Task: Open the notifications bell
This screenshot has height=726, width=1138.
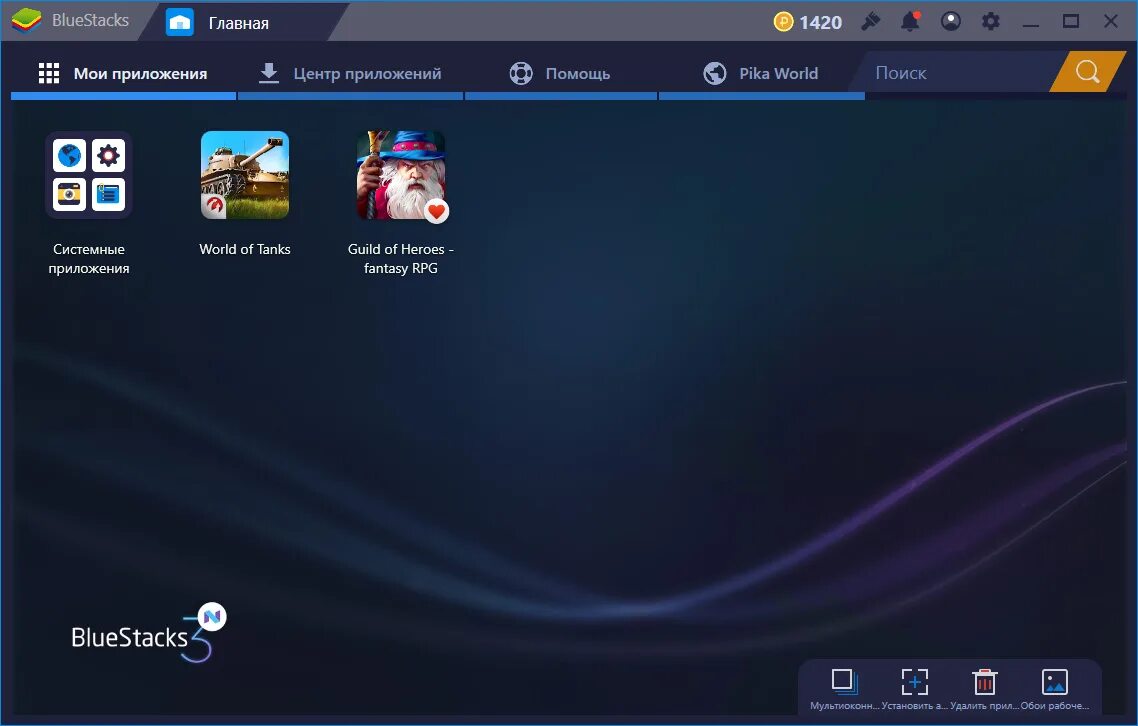Action: point(910,20)
